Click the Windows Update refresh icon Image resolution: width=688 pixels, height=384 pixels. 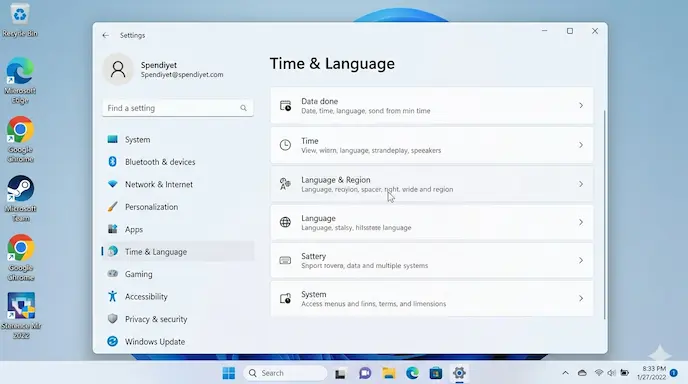[113, 341]
